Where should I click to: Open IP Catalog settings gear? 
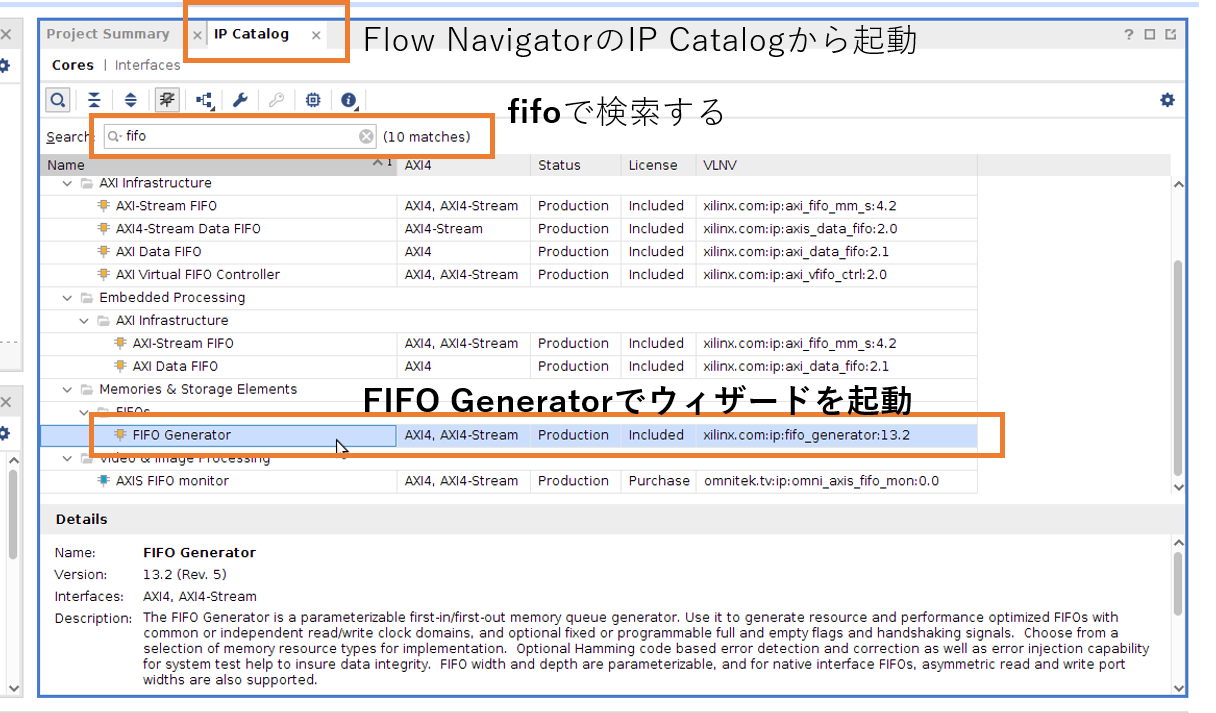click(x=1167, y=100)
